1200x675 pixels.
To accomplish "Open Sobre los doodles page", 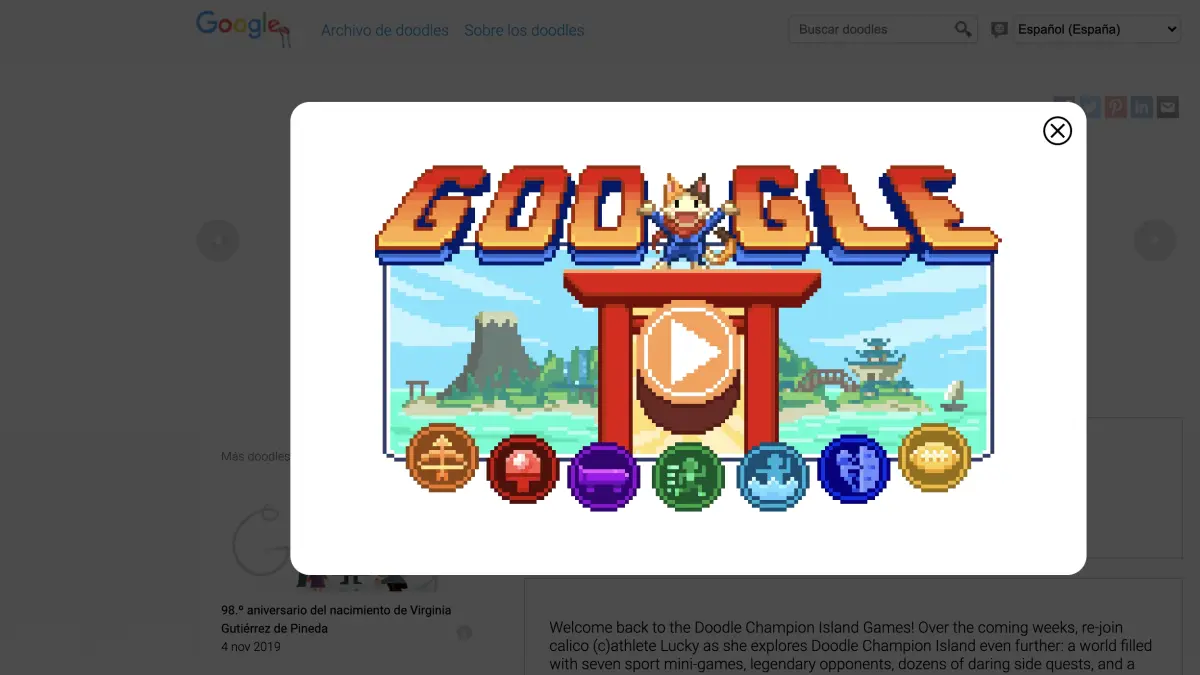I will (524, 30).
